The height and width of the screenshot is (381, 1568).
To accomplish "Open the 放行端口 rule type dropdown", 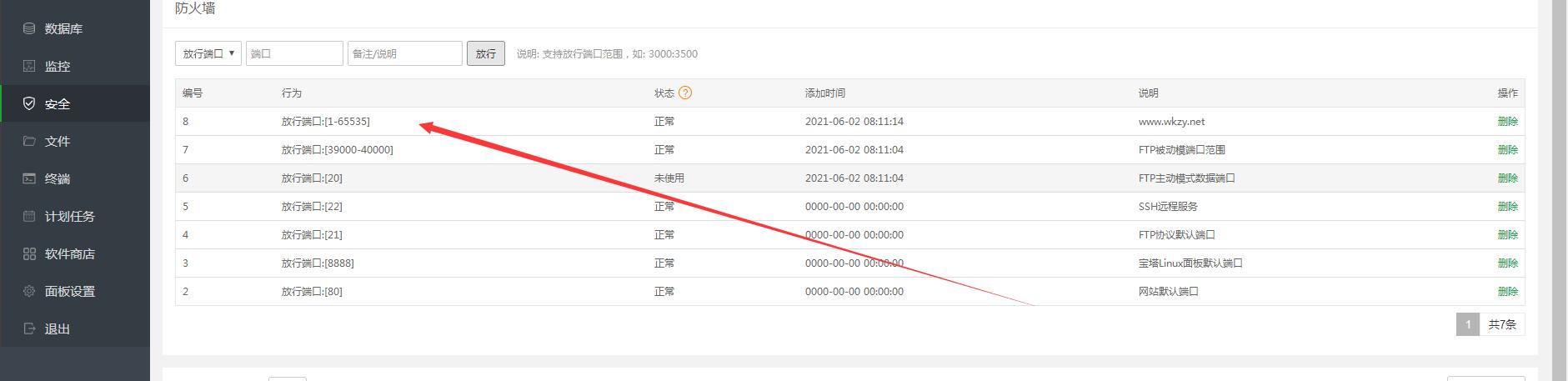I will click(208, 53).
